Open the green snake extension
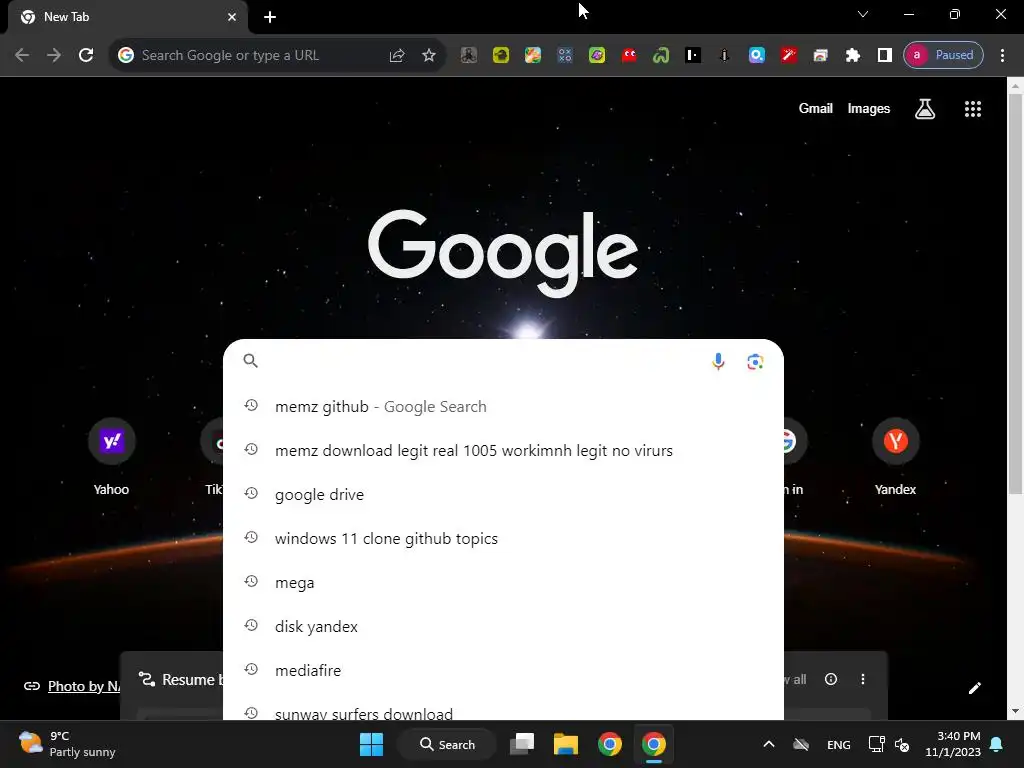1024x768 pixels. coord(661,55)
